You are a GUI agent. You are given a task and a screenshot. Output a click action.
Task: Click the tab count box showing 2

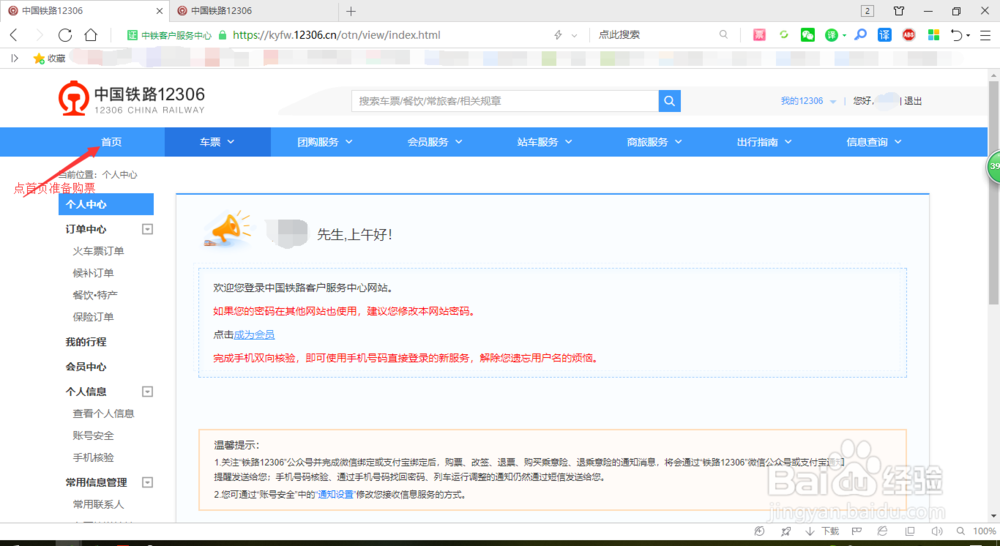pyautogui.click(x=867, y=11)
